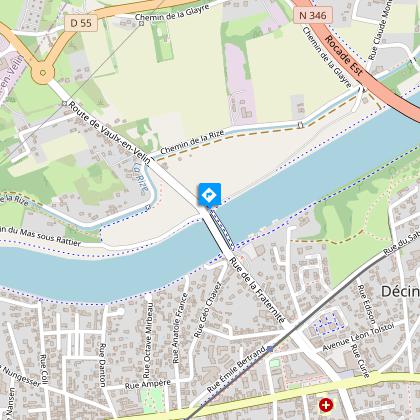The height and width of the screenshot is (420, 420).
Task: Click the power tower square near Chemin de la Glayre
Action: pos(141,24)
